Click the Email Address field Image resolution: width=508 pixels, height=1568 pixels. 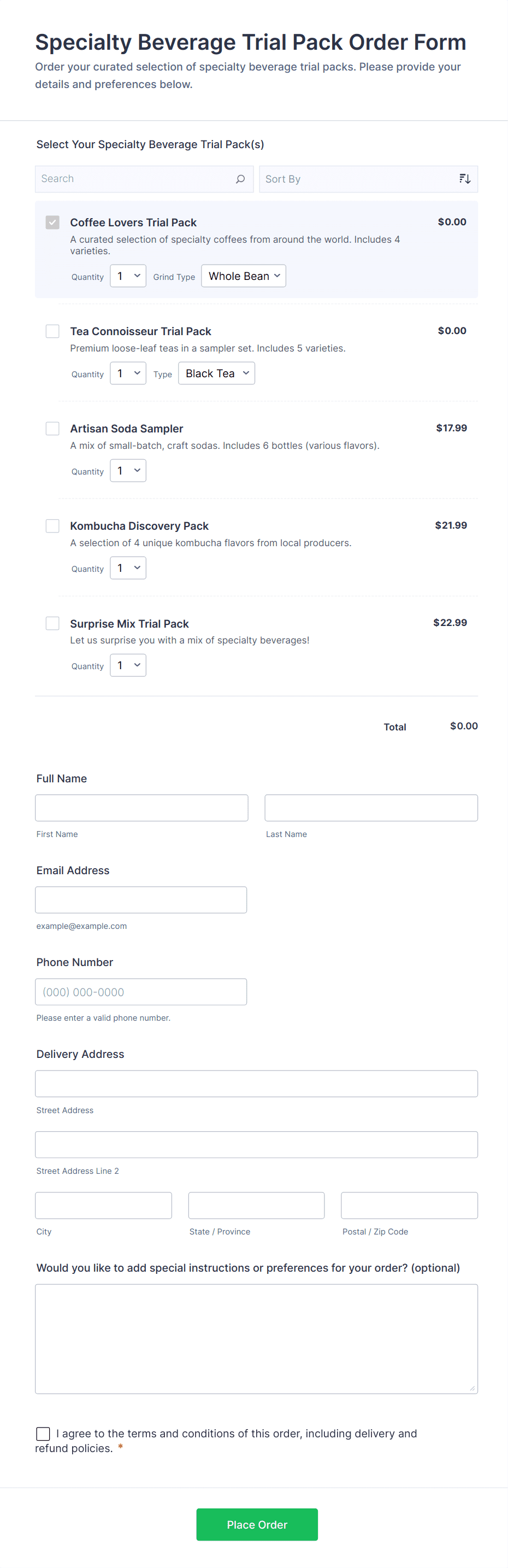point(140,900)
